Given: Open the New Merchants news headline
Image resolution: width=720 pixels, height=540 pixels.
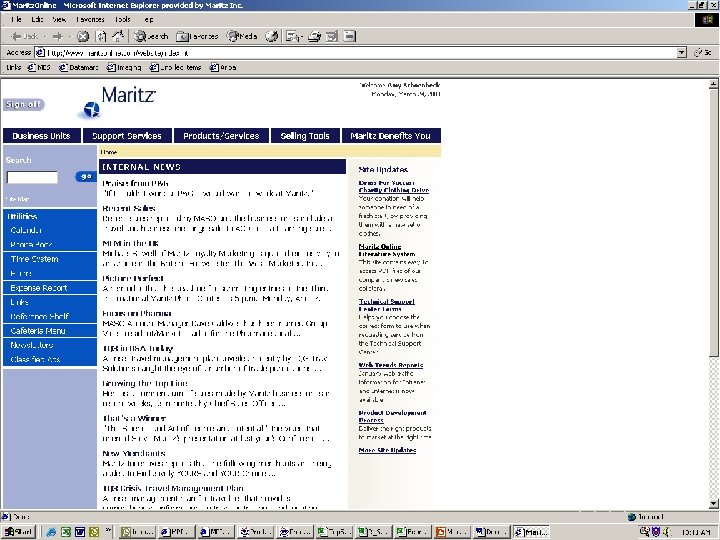Looking at the screenshot, I should (x=133, y=453).
